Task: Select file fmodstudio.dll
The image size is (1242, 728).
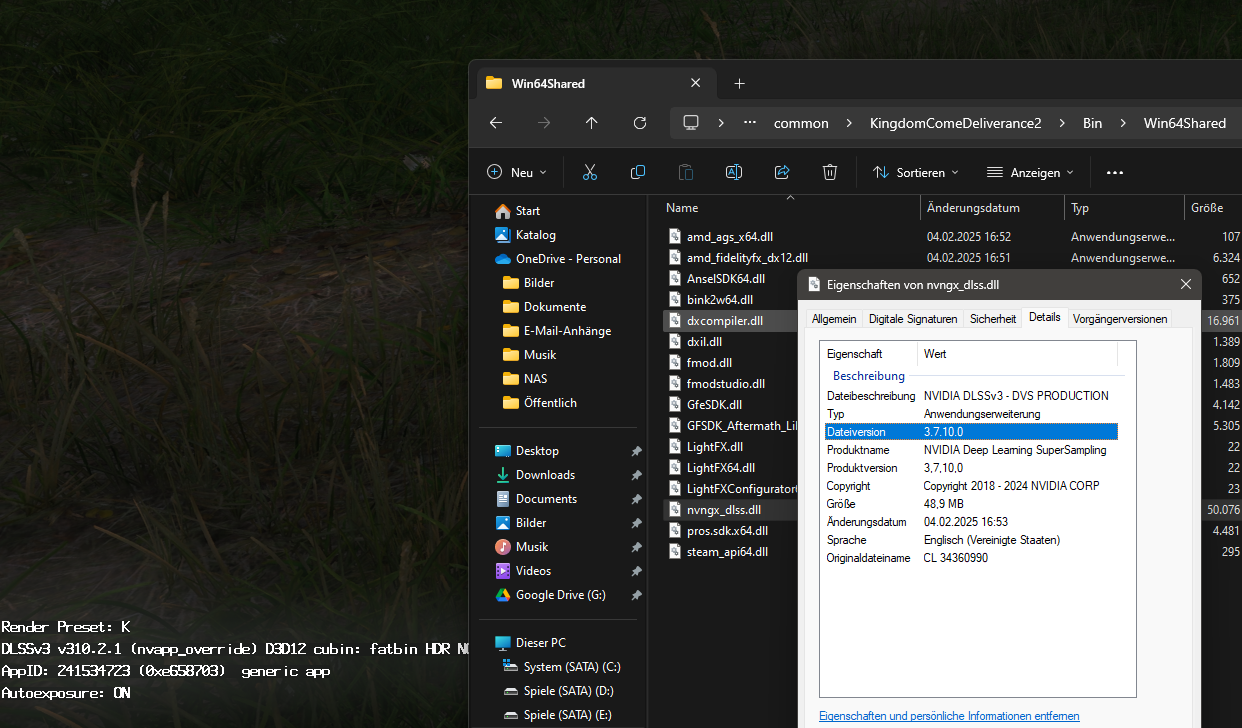Action: tap(726, 384)
